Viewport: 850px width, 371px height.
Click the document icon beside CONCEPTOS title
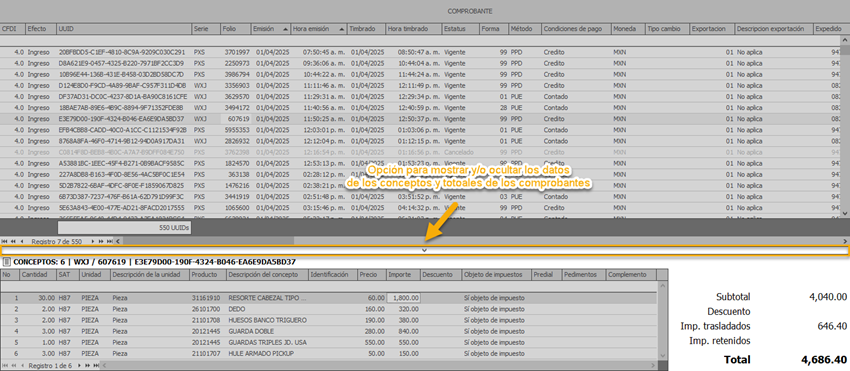pyautogui.click(x=7, y=262)
